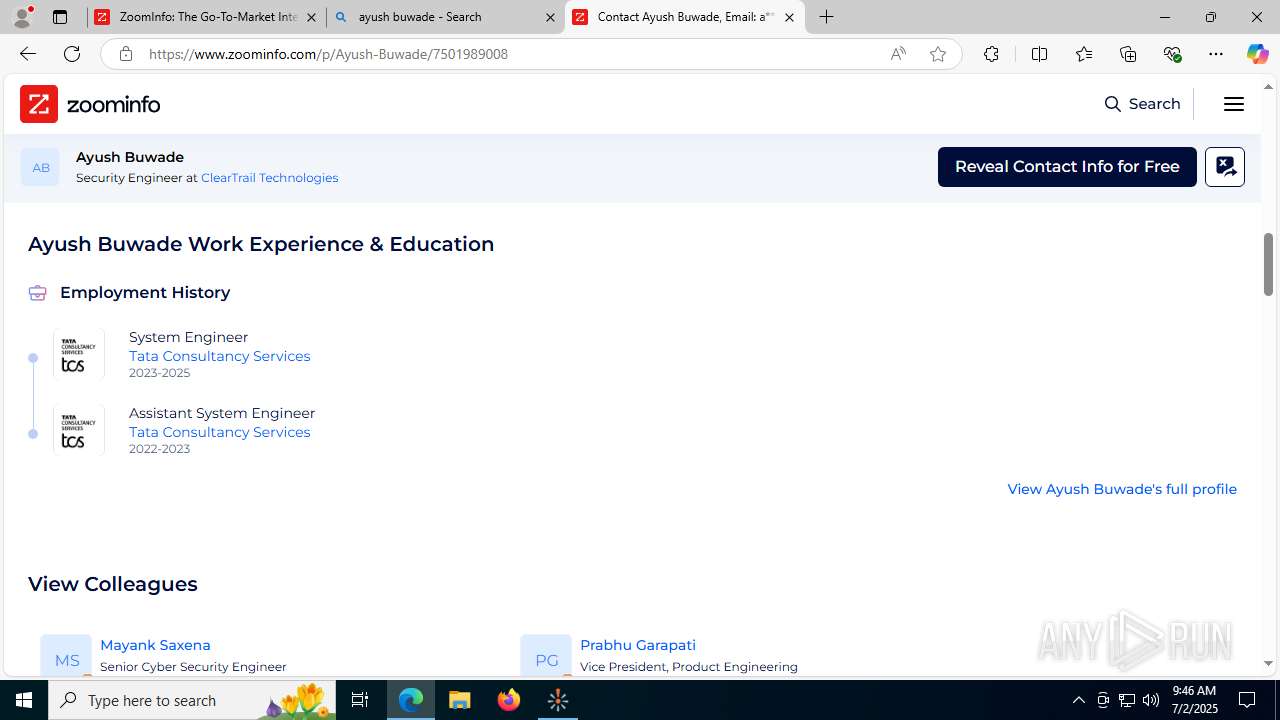Select the View Colleagues heading
Image resolution: width=1280 pixels, height=720 pixels.
(113, 584)
